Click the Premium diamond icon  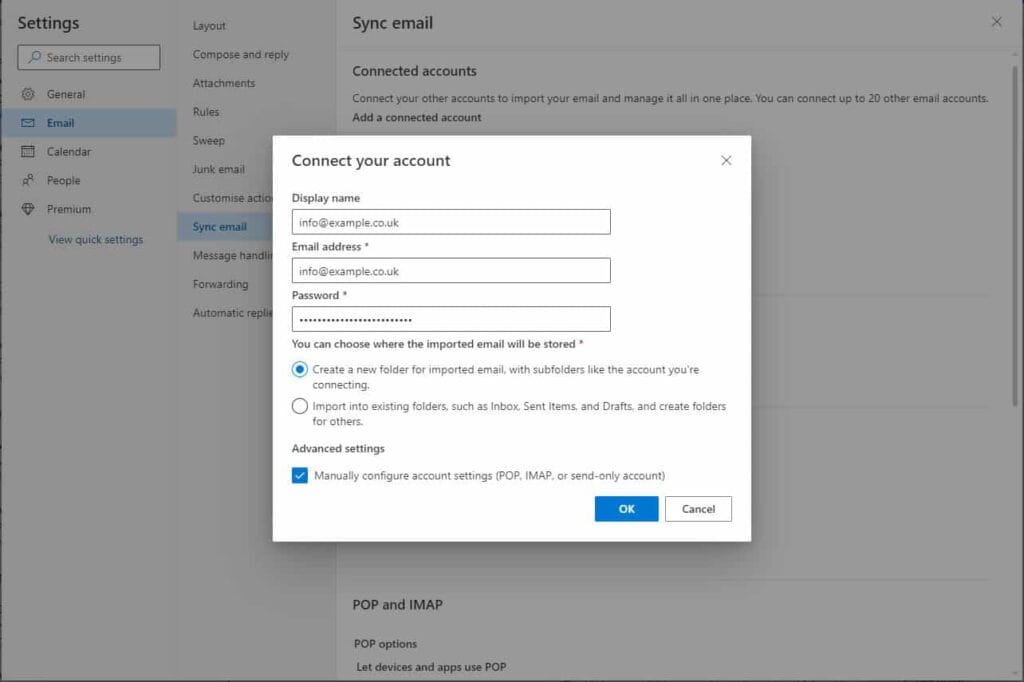[x=28, y=209]
